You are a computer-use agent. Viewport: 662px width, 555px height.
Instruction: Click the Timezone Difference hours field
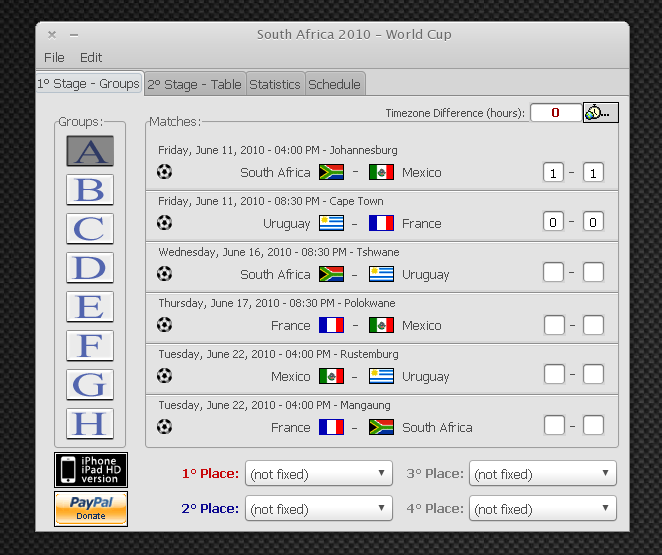[556, 112]
